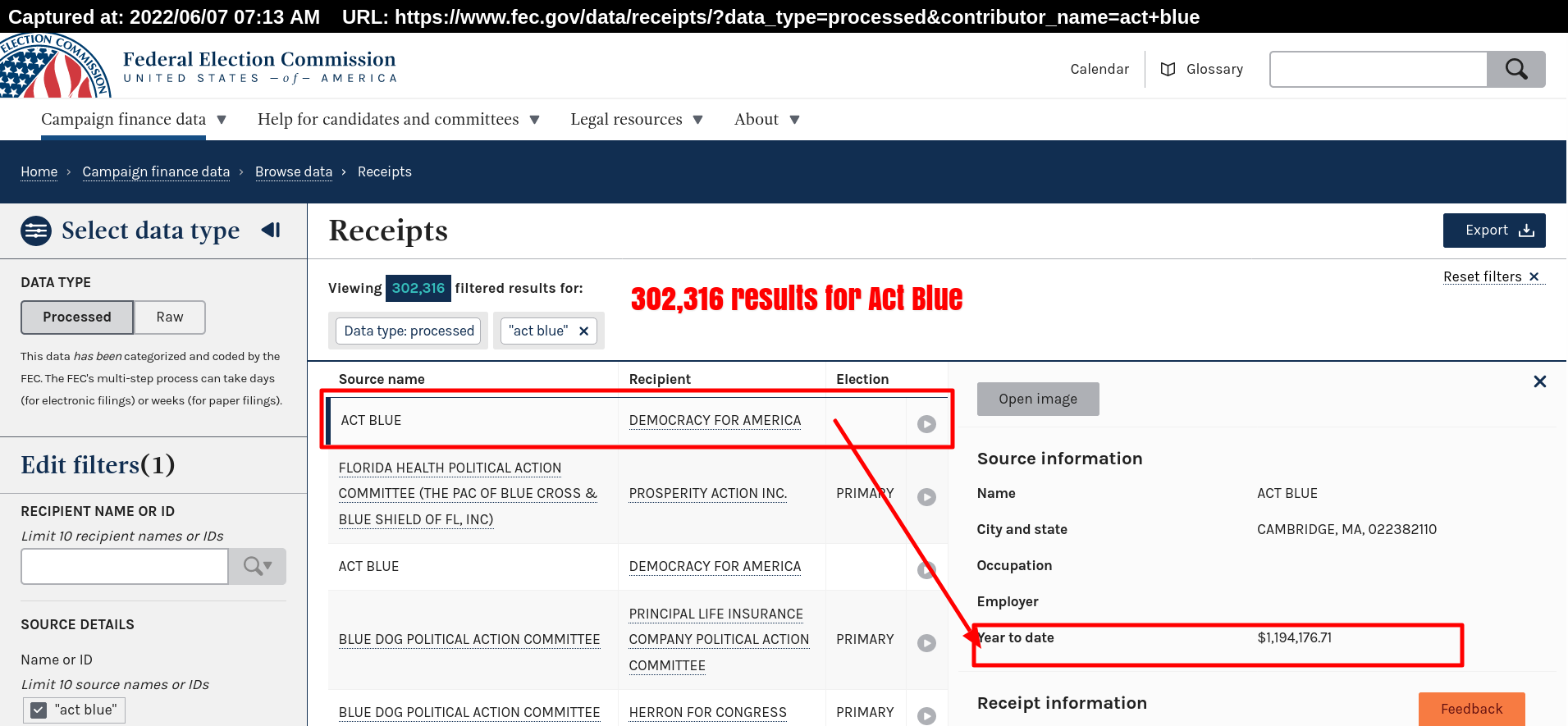Collapse the filter panel arrow icon
This screenshot has height=726, width=1568.
tap(272, 231)
